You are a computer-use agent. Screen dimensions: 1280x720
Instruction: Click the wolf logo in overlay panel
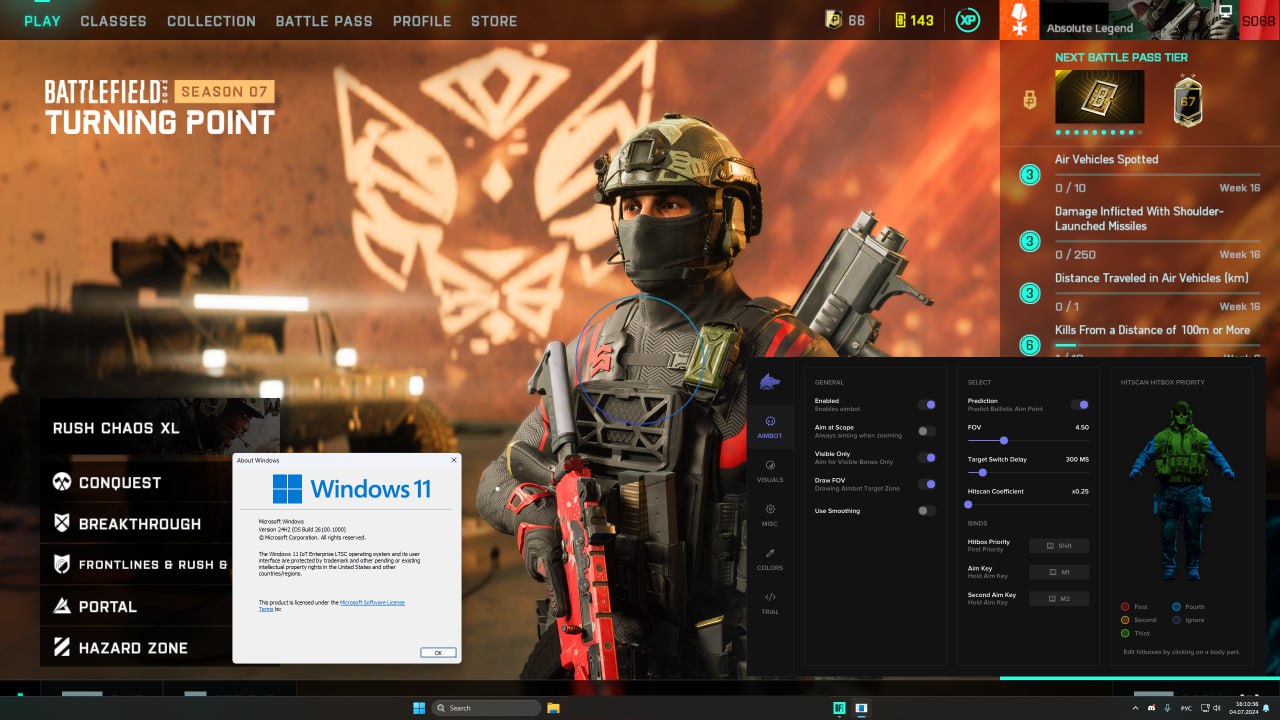[768, 382]
